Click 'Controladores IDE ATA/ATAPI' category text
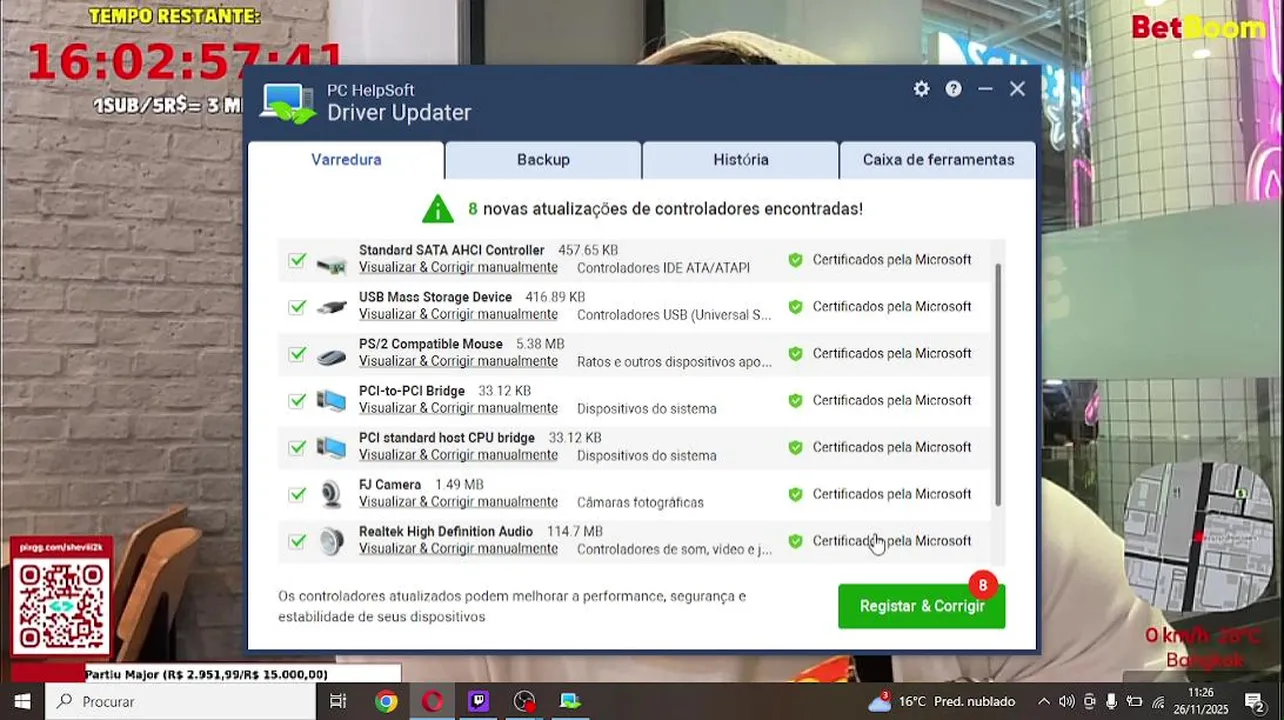Screen dimensions: 1284x720 point(663,268)
